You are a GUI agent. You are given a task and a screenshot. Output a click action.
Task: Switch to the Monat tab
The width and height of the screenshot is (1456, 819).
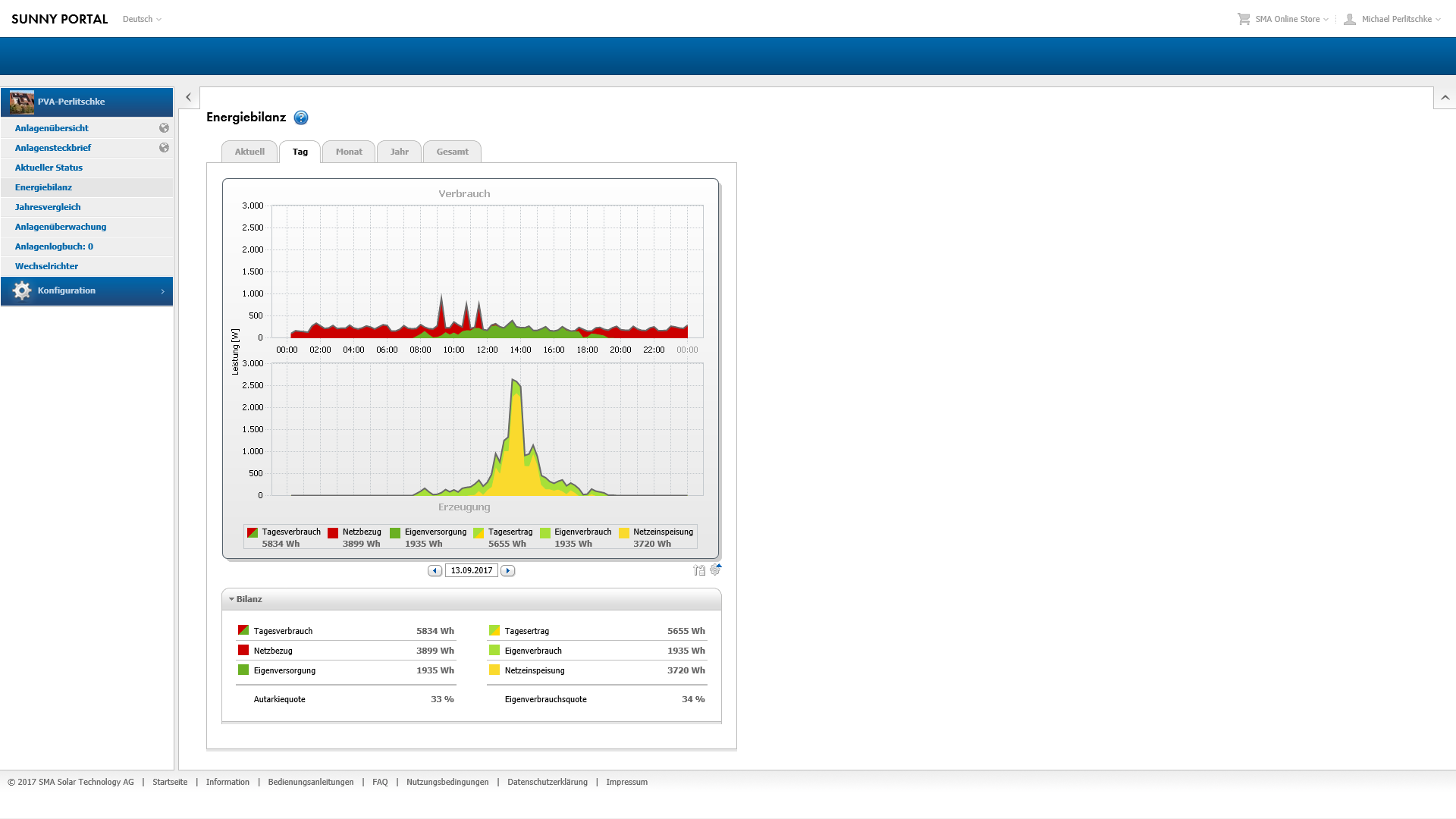(x=349, y=152)
